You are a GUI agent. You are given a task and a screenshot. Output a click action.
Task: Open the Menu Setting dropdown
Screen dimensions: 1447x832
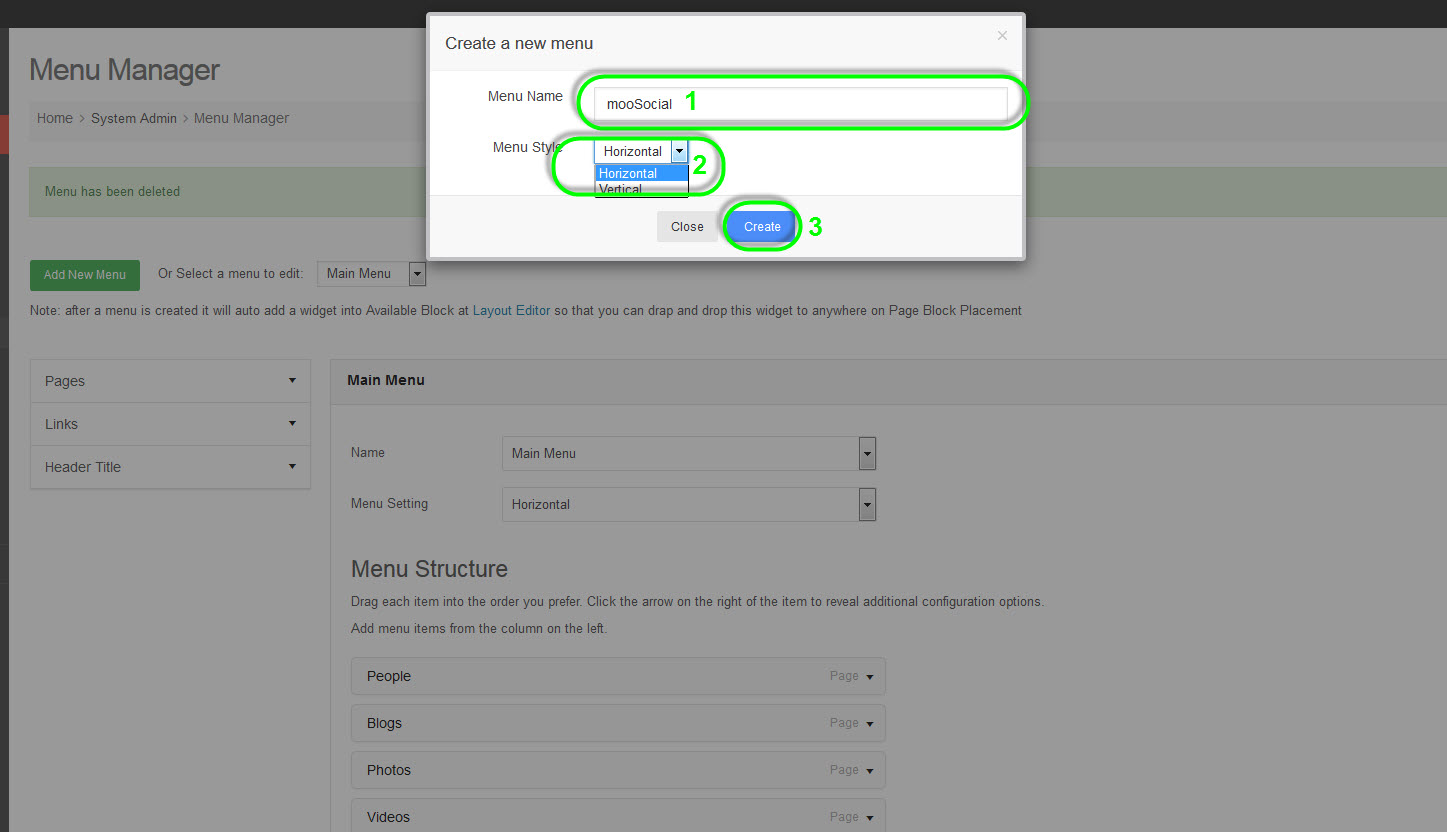[x=688, y=504]
